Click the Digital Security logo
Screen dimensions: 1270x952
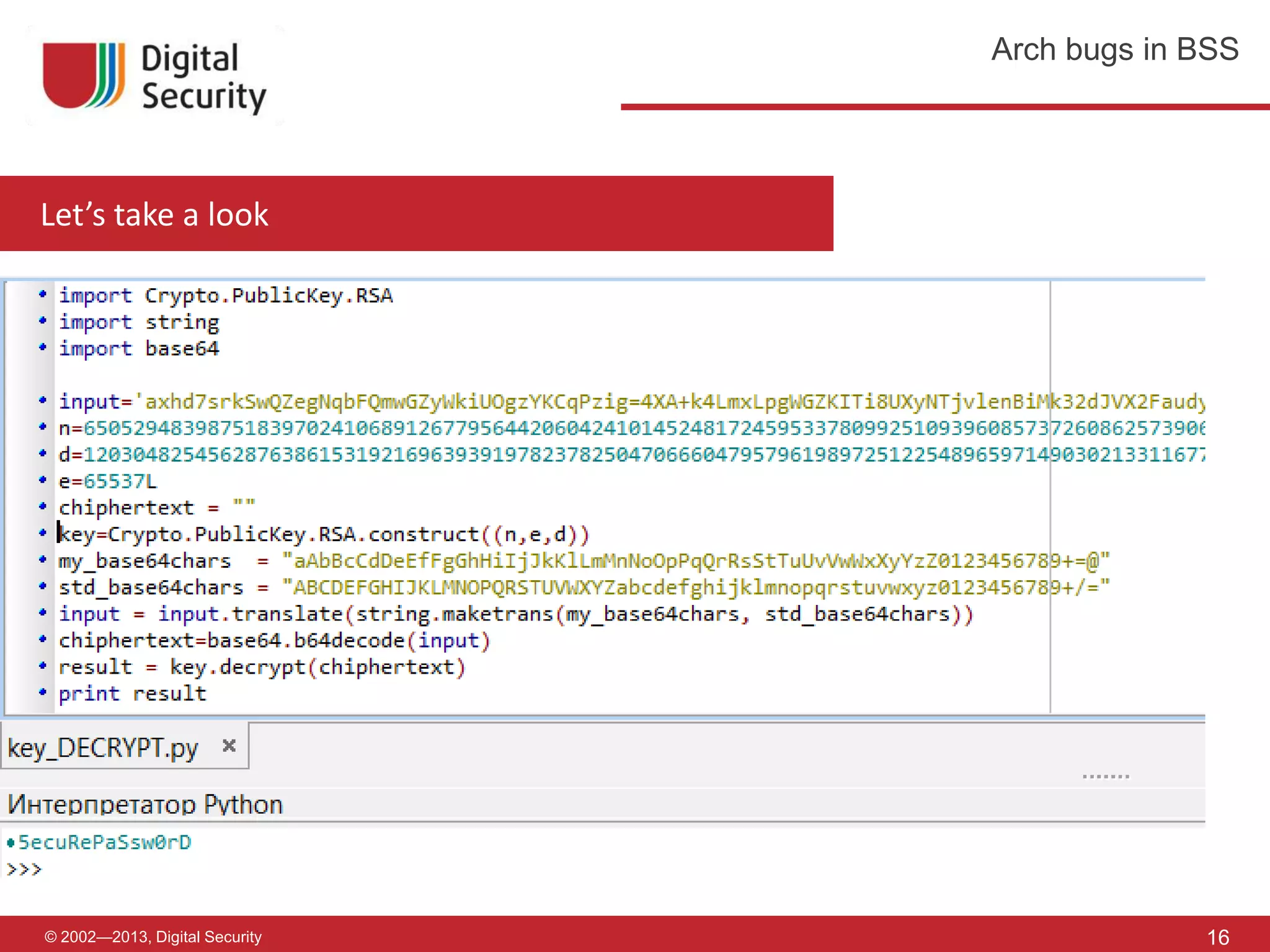(155, 77)
